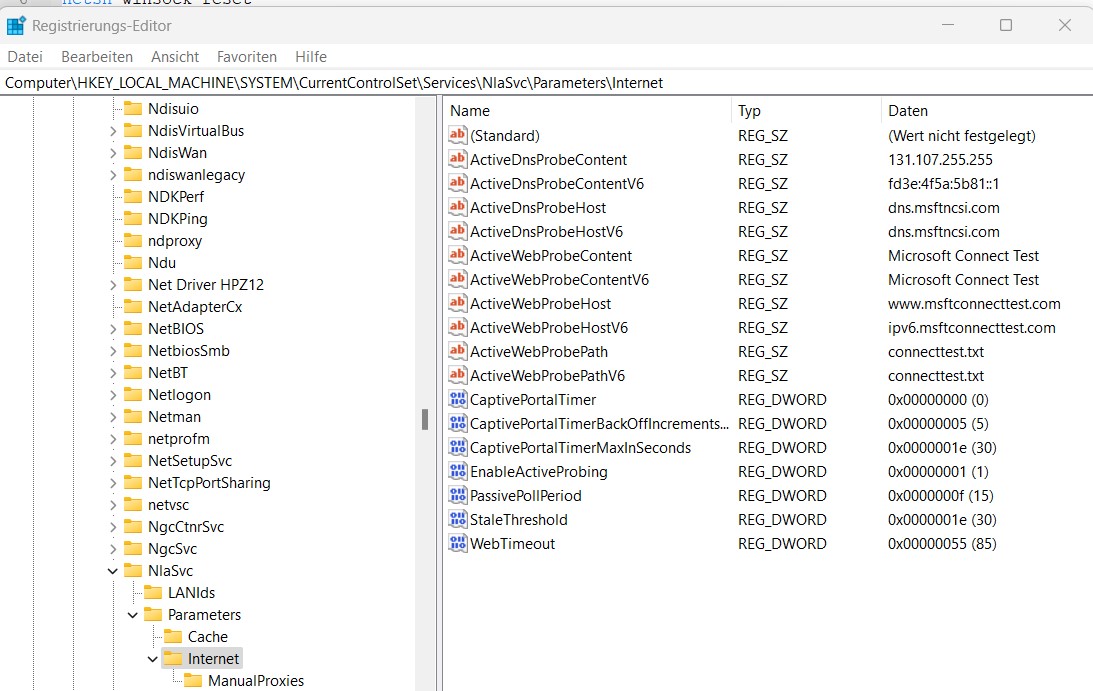Image resolution: width=1093 pixels, height=691 pixels.
Task: Click the data cell 131.107.255.255
Action: pos(940,160)
